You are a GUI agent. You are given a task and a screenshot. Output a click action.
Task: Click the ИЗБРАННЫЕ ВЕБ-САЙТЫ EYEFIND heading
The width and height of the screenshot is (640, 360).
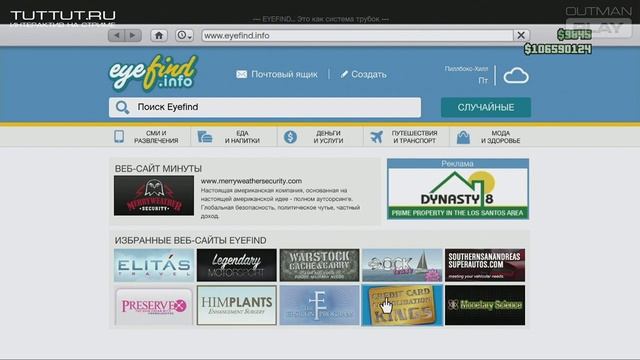191,240
